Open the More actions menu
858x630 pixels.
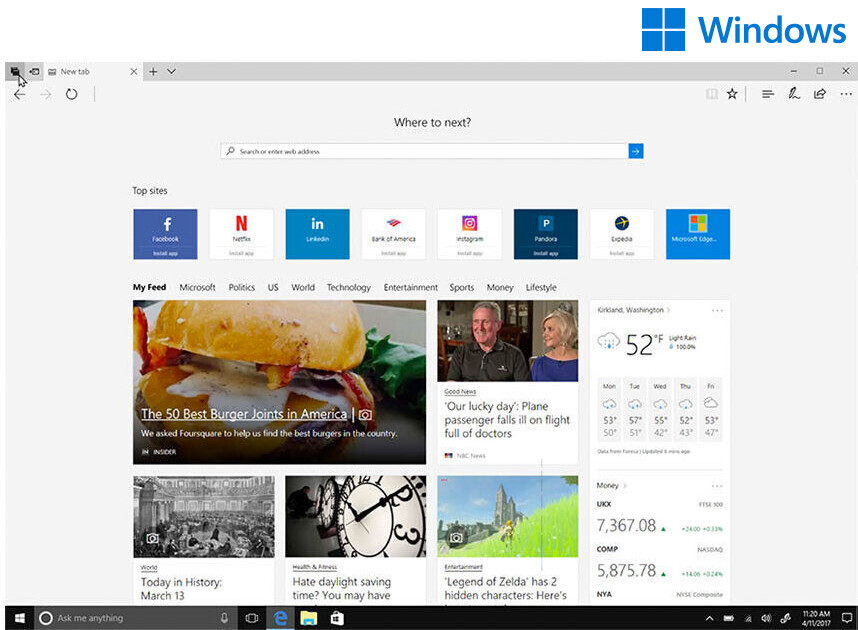coord(846,94)
